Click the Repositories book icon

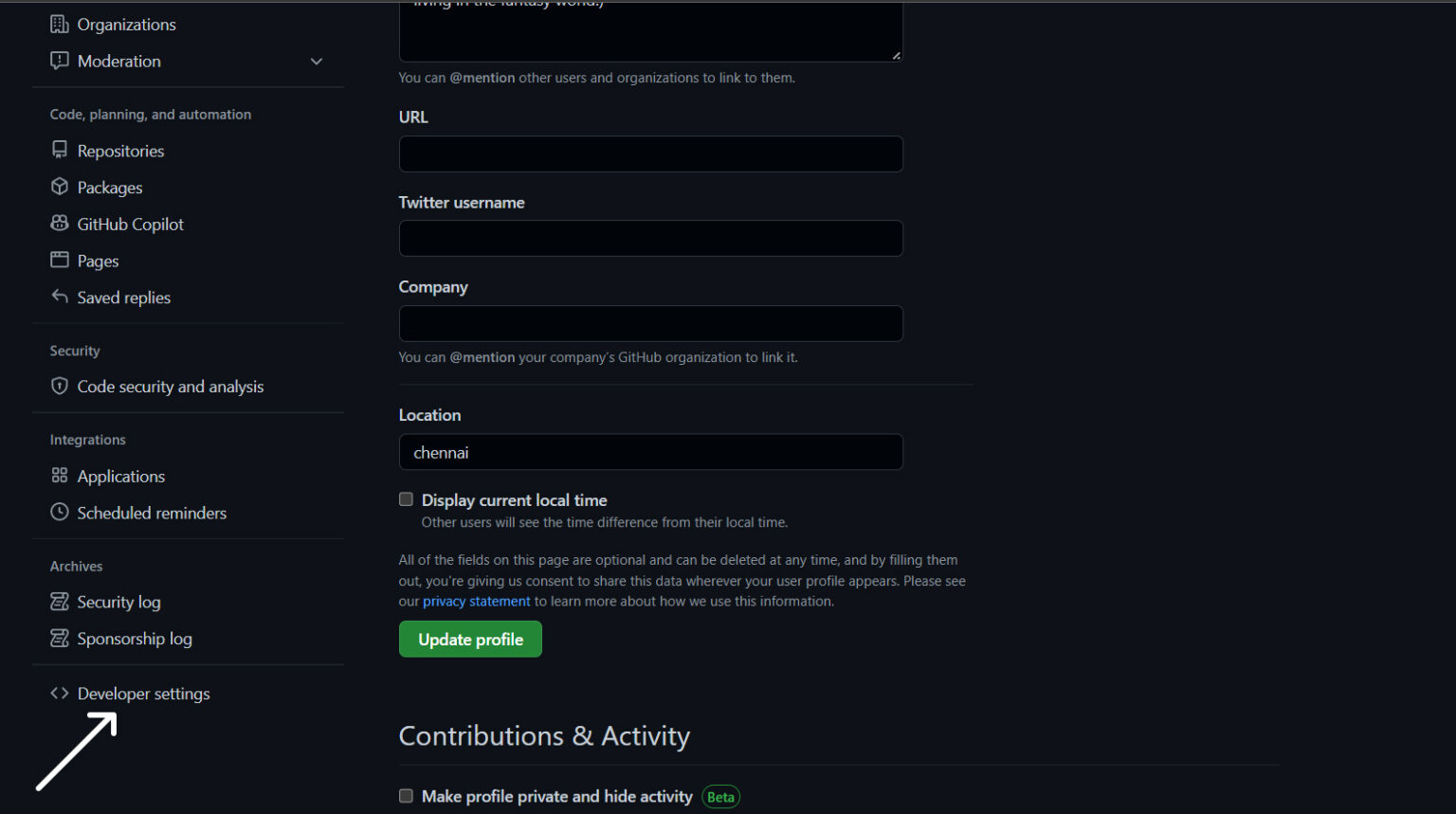60,151
